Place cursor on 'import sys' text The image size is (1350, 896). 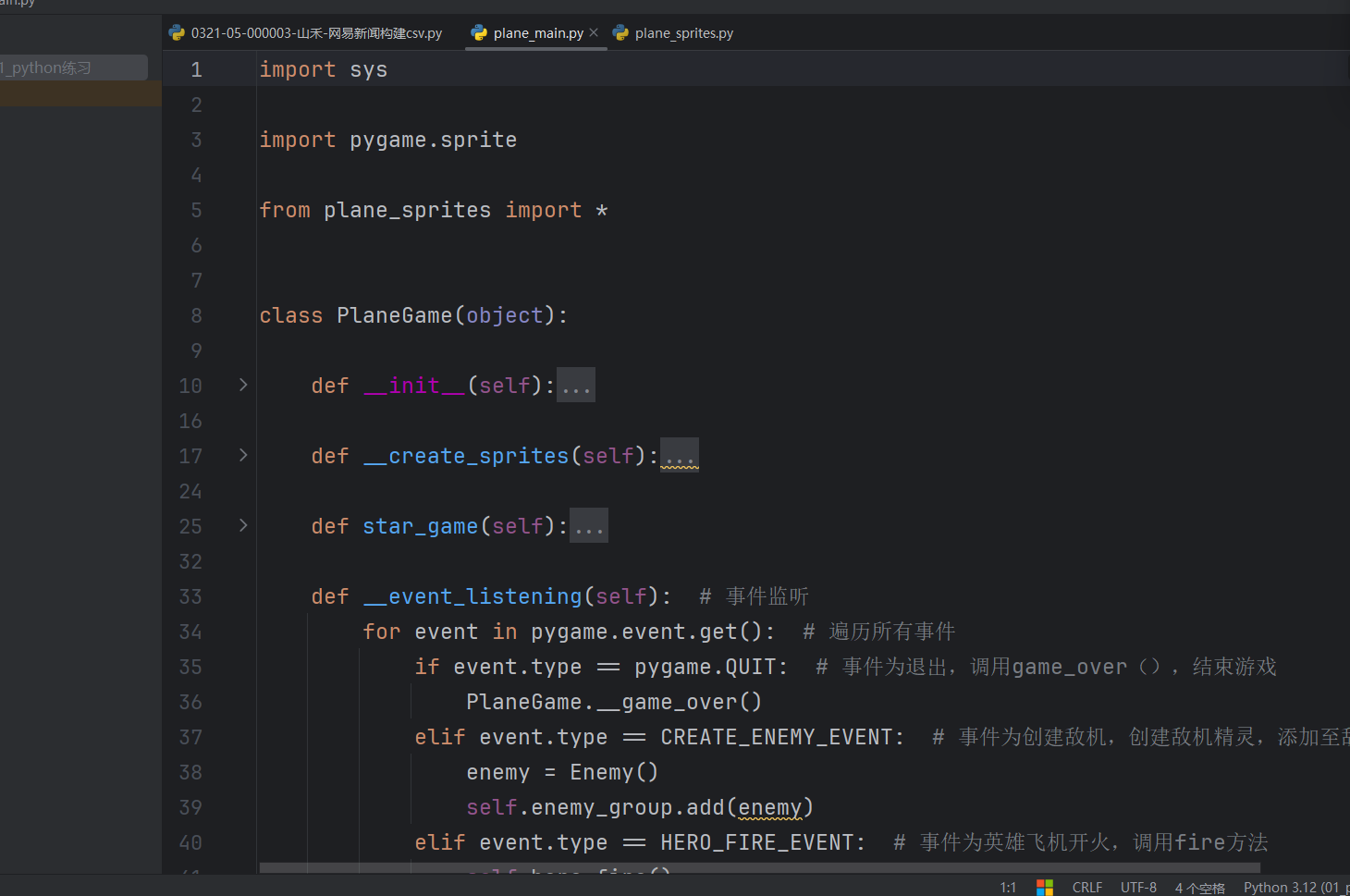tap(324, 69)
